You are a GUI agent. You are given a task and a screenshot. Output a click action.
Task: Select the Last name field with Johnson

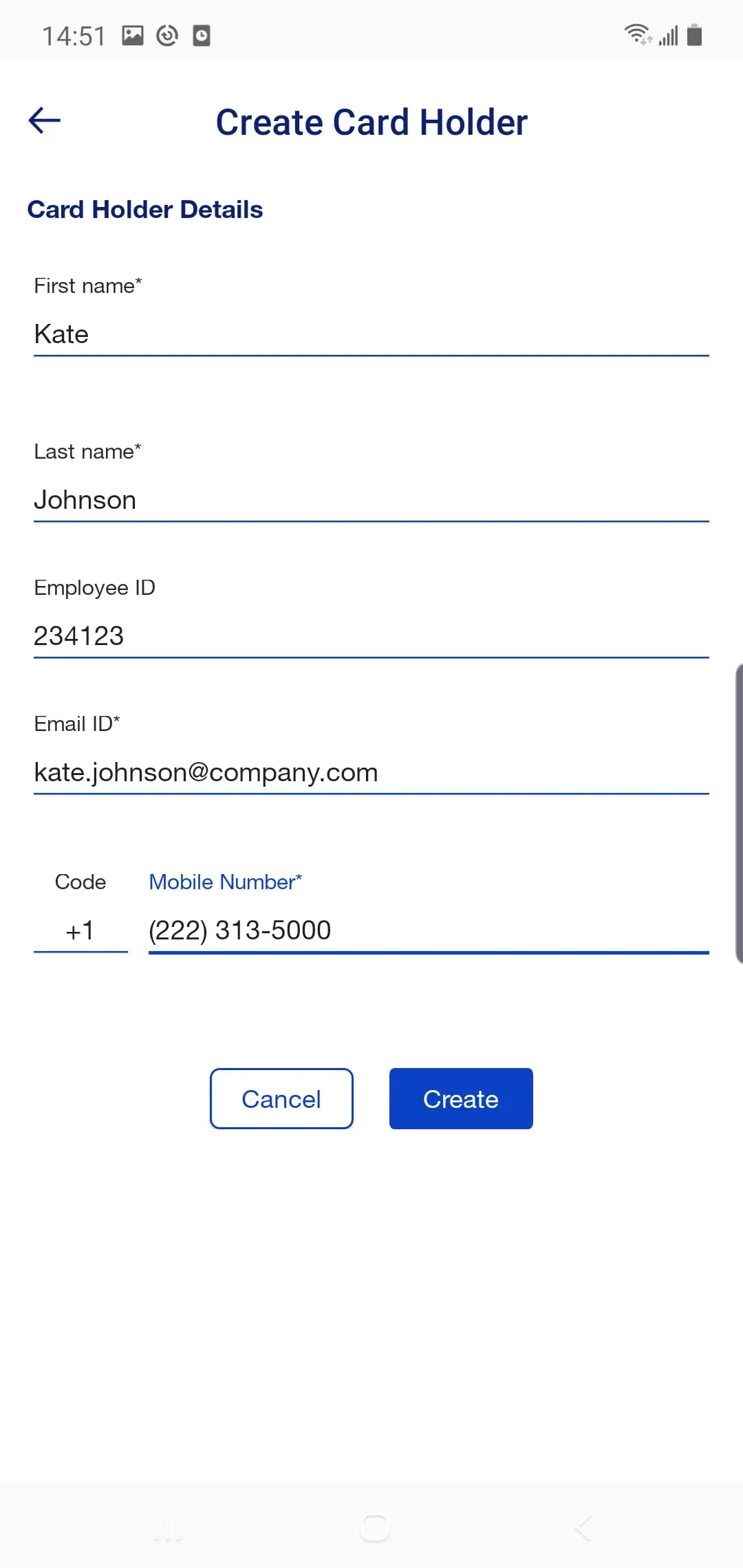[371, 500]
